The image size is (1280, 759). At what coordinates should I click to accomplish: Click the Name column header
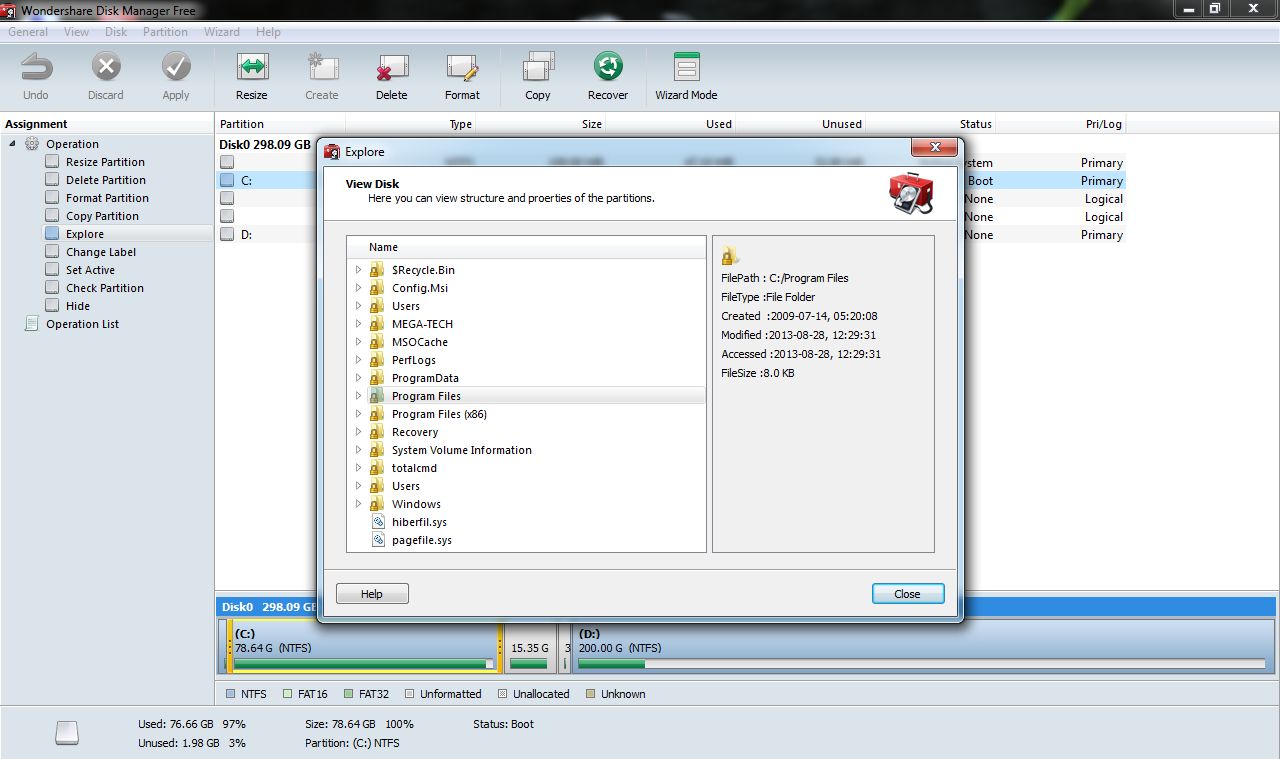pyautogui.click(x=526, y=247)
